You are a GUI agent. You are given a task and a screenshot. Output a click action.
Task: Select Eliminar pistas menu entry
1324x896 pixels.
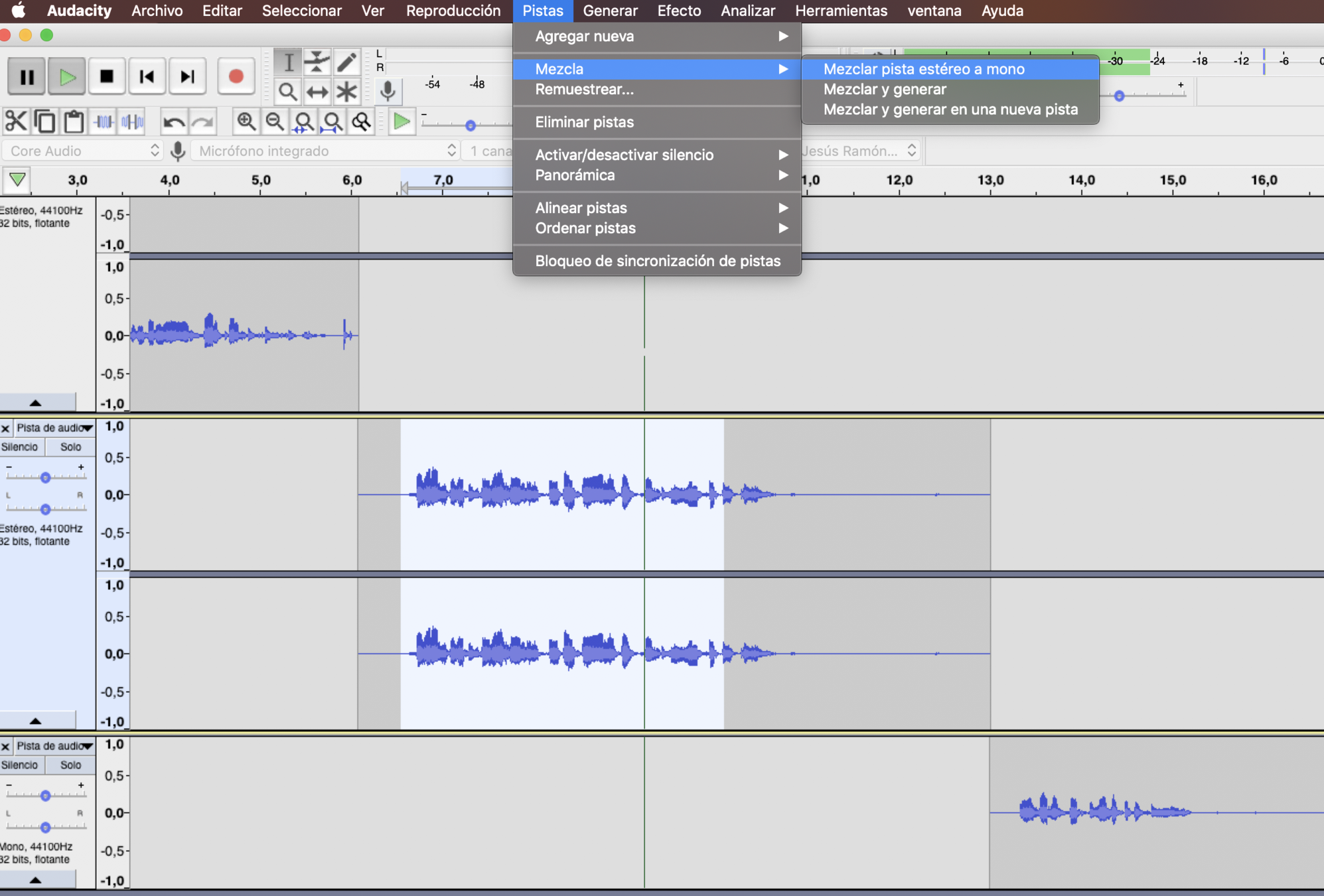[584, 122]
